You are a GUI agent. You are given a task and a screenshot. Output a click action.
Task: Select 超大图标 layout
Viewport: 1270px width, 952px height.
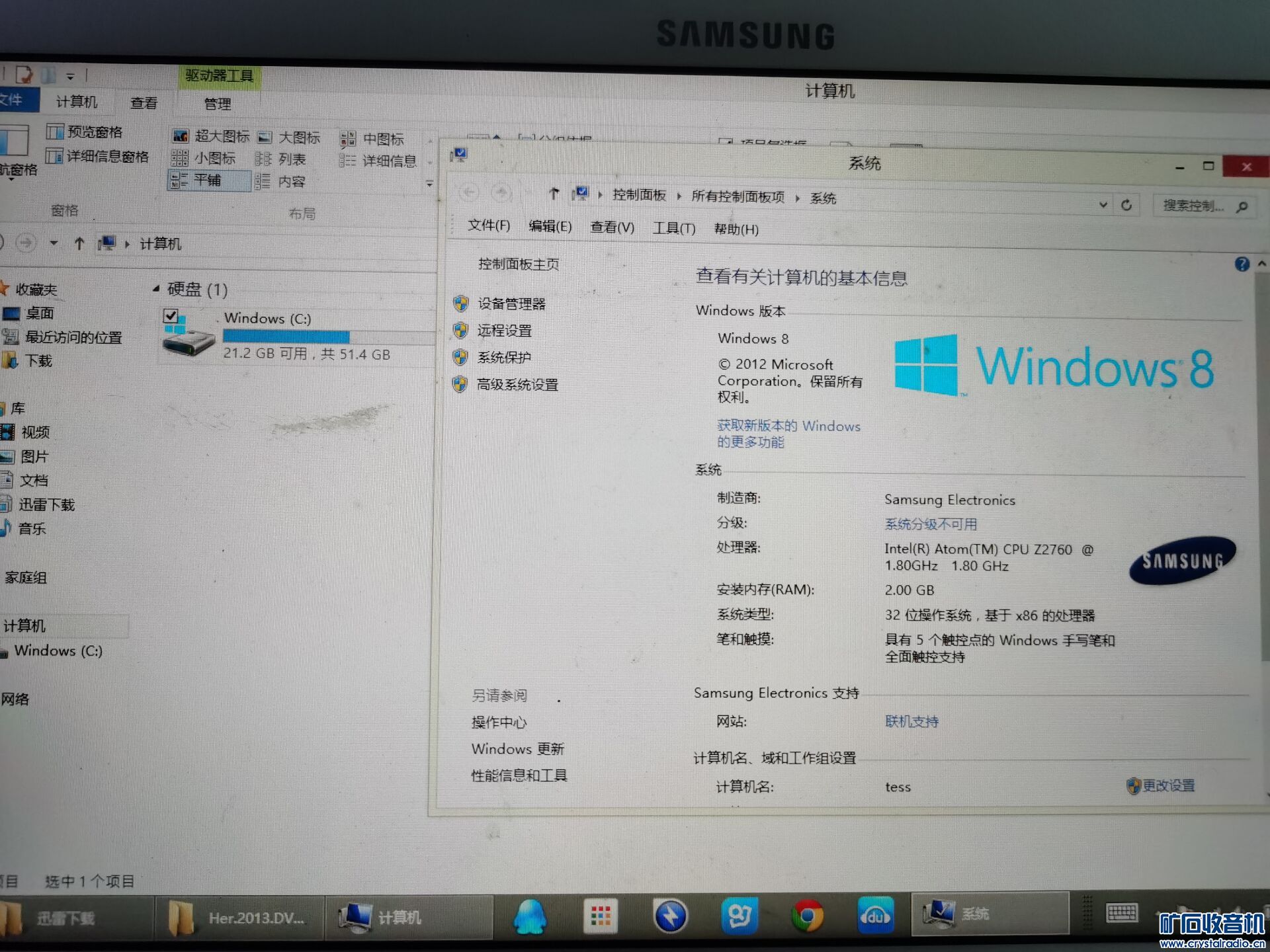tap(210, 136)
